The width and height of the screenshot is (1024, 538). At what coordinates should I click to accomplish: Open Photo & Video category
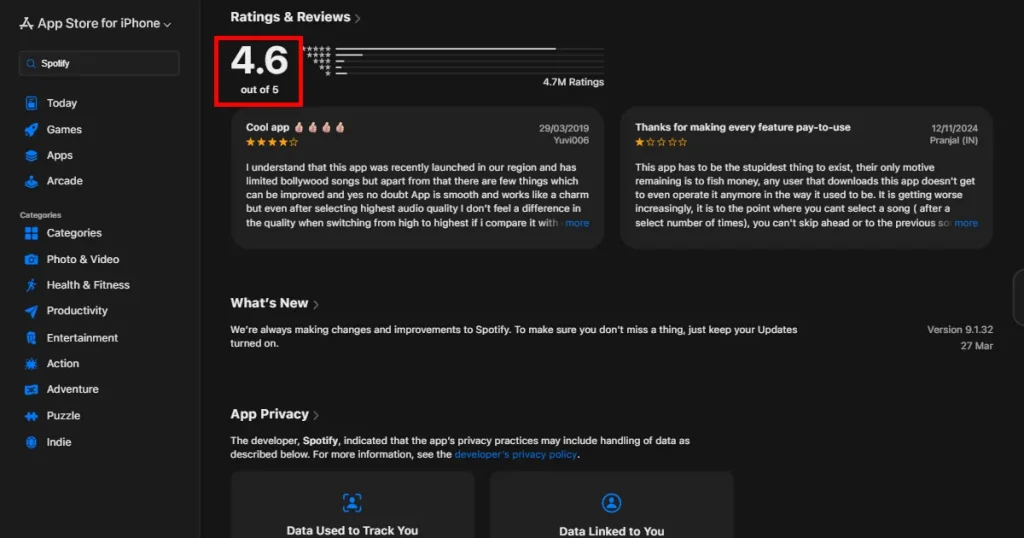(83, 259)
